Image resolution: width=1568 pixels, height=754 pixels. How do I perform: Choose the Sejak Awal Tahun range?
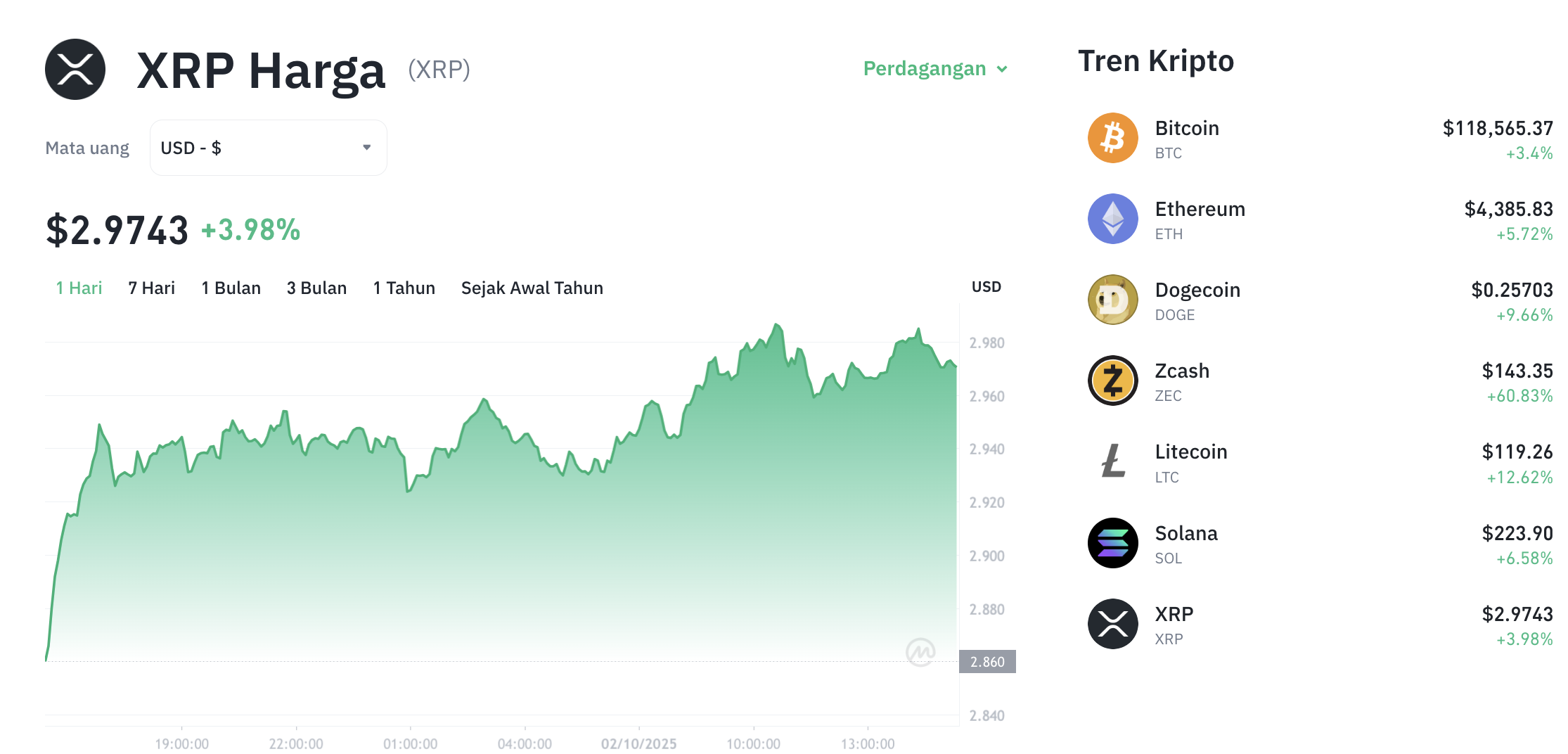click(x=532, y=288)
